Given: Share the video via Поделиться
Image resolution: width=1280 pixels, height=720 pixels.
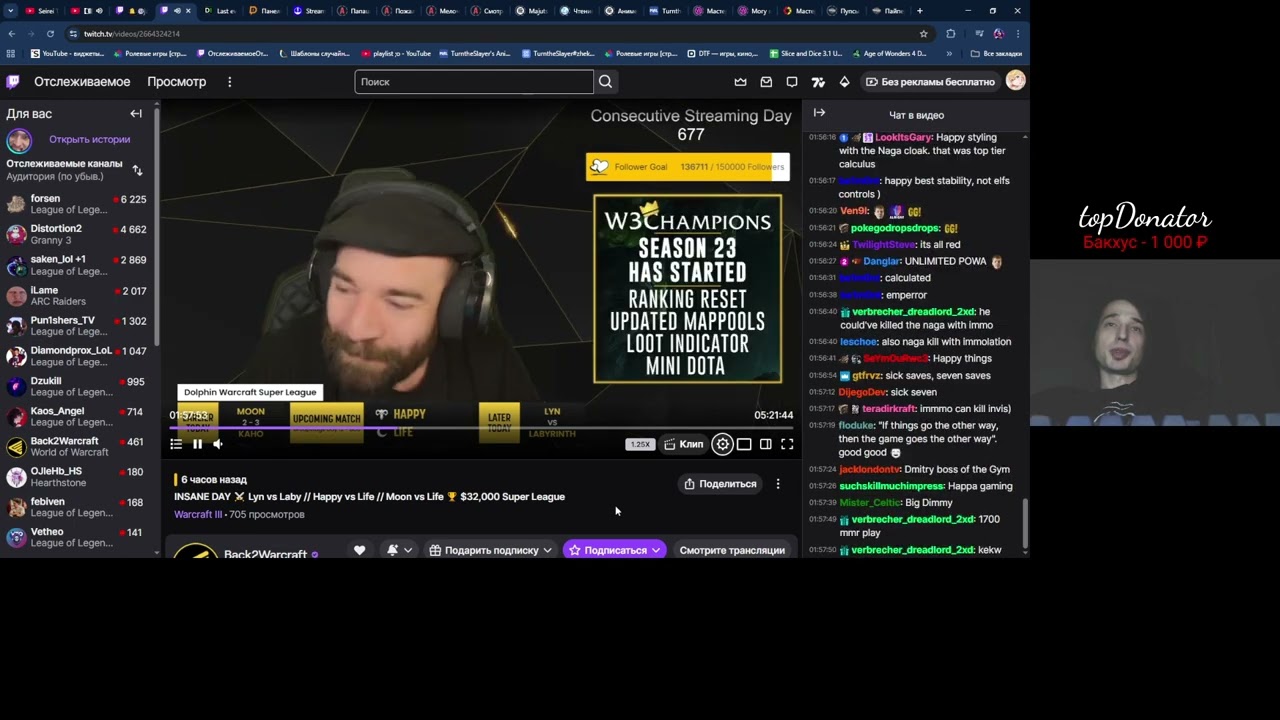Looking at the screenshot, I should [719, 484].
